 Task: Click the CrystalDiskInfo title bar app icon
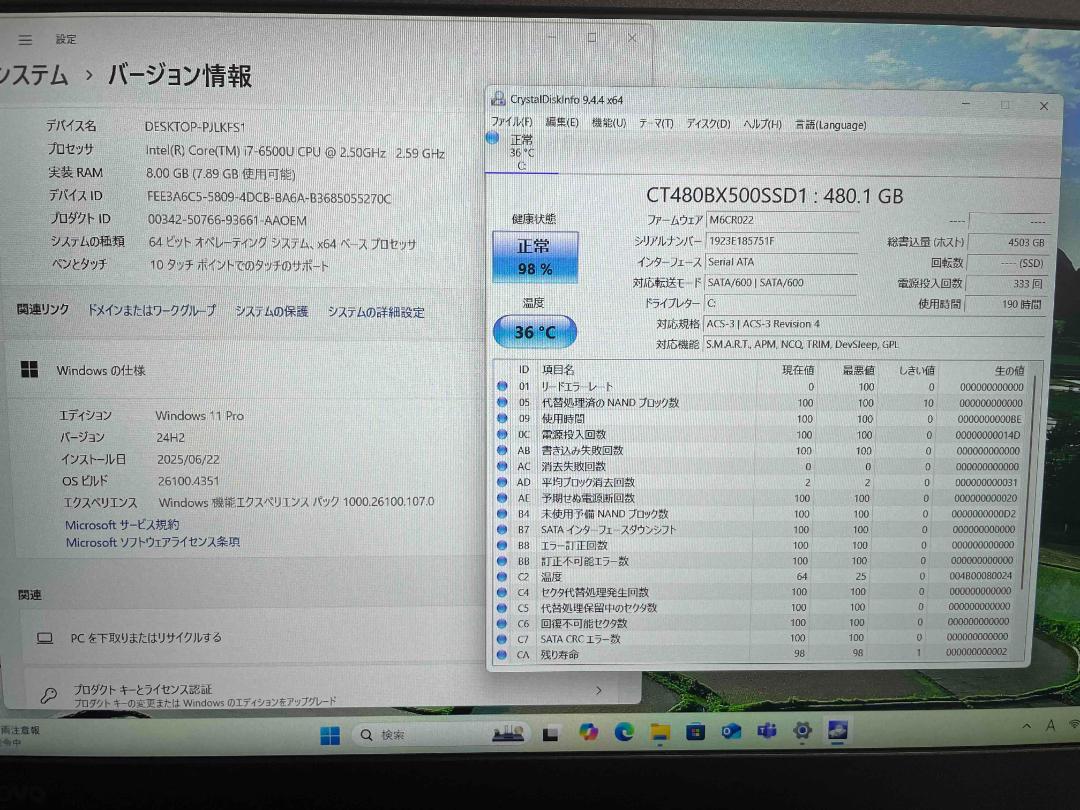498,98
